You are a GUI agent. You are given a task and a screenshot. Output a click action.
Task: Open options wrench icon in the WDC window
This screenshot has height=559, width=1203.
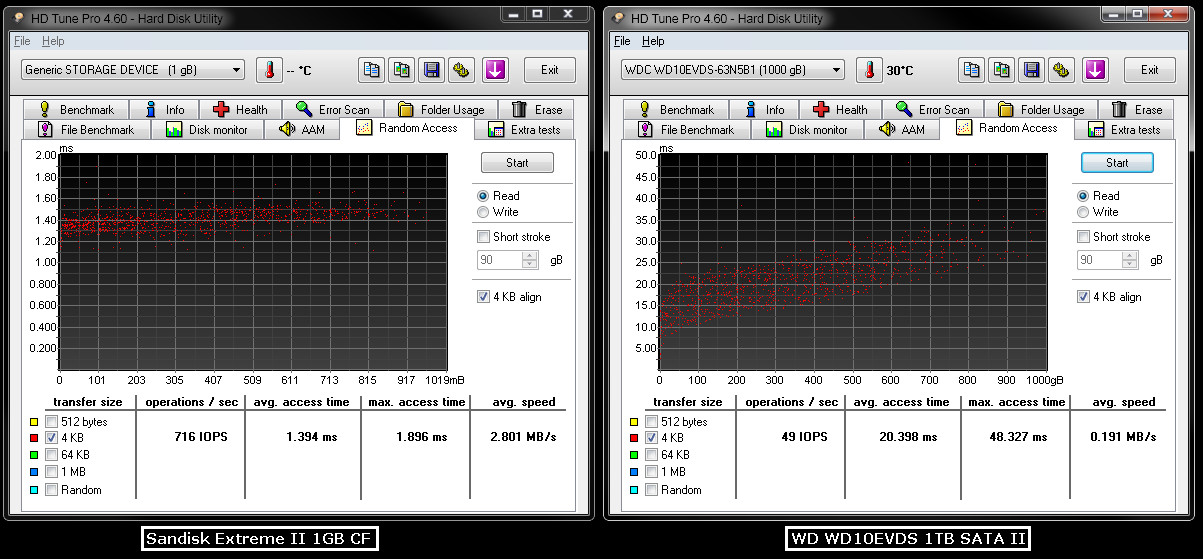pos(1061,70)
